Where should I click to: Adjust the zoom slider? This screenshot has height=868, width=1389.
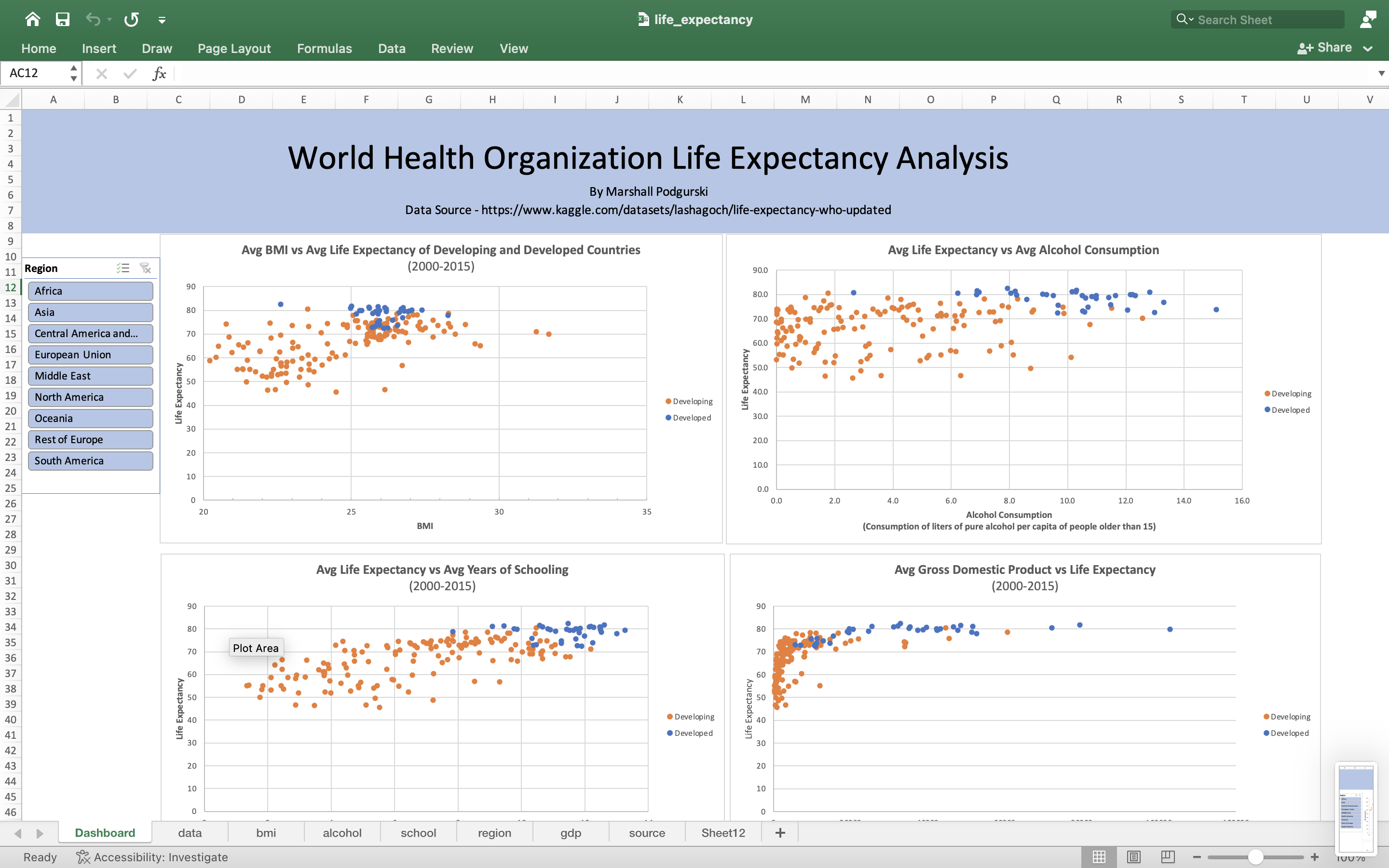click(x=1256, y=856)
